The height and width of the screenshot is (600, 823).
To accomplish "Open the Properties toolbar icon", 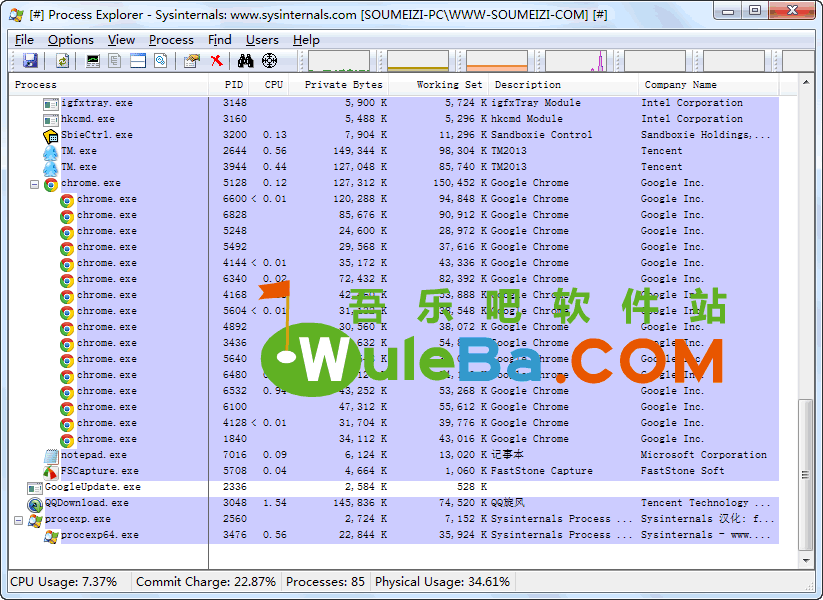I will (192, 61).
